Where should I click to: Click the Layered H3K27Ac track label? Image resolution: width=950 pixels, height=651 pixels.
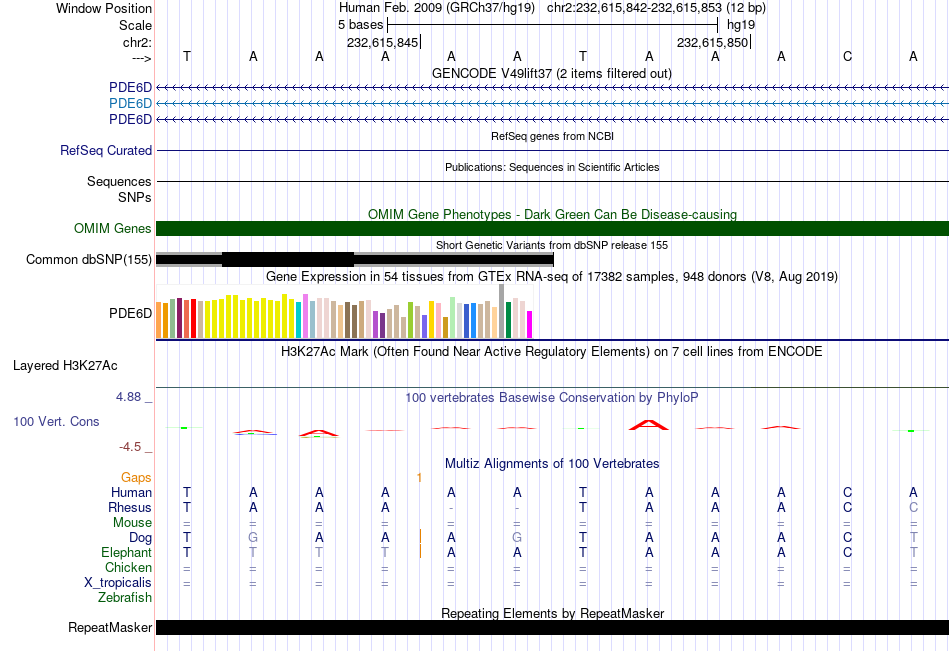65,366
